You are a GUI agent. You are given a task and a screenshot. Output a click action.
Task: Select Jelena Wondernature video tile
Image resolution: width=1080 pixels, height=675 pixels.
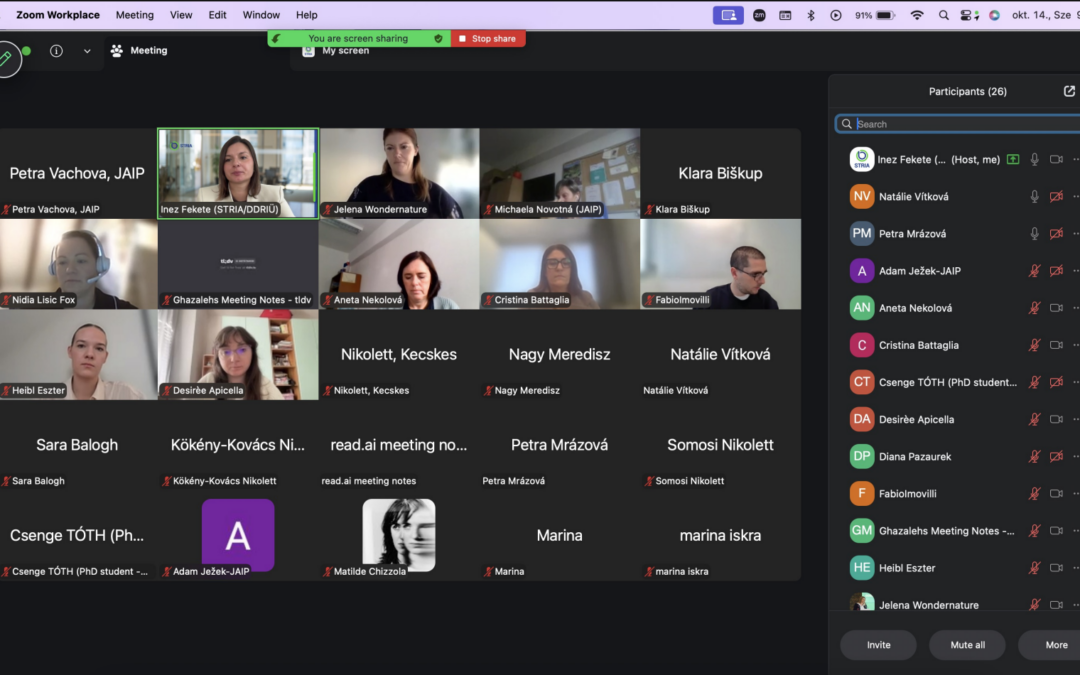399,174
